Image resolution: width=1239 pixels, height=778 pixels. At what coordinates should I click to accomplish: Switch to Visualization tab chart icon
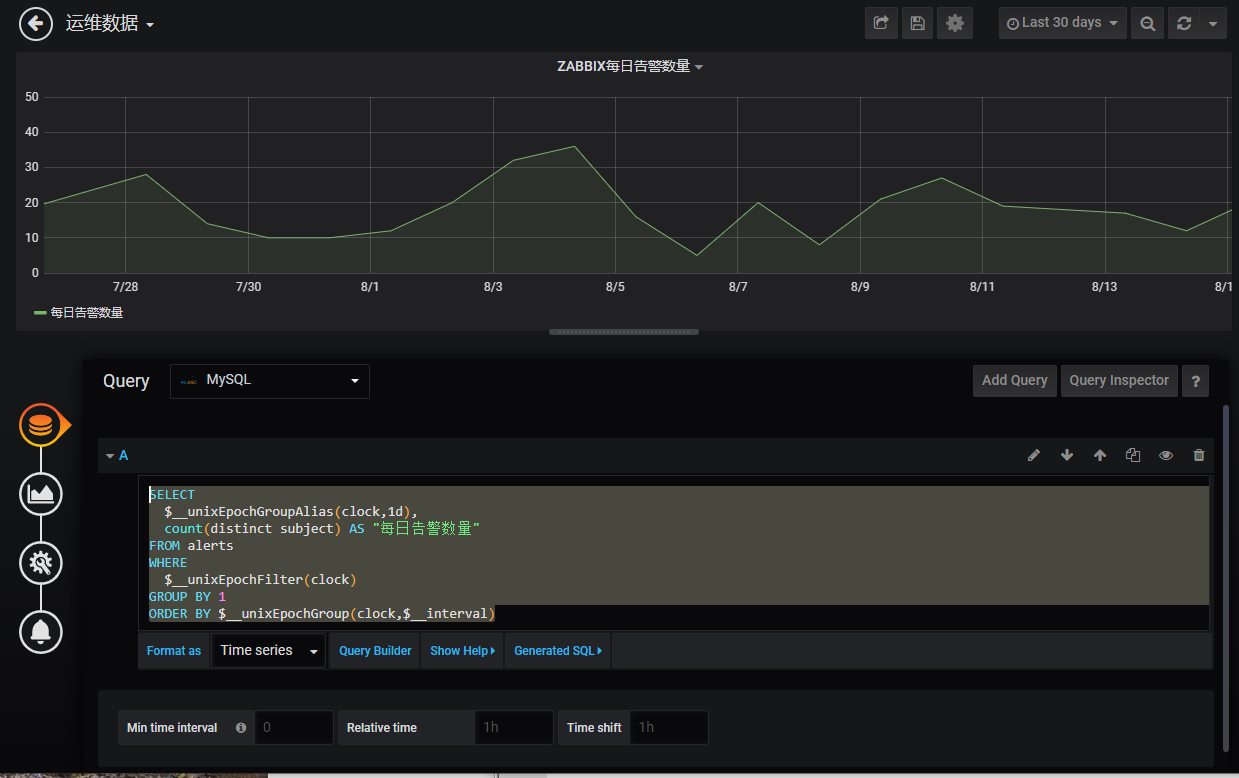(x=41, y=493)
